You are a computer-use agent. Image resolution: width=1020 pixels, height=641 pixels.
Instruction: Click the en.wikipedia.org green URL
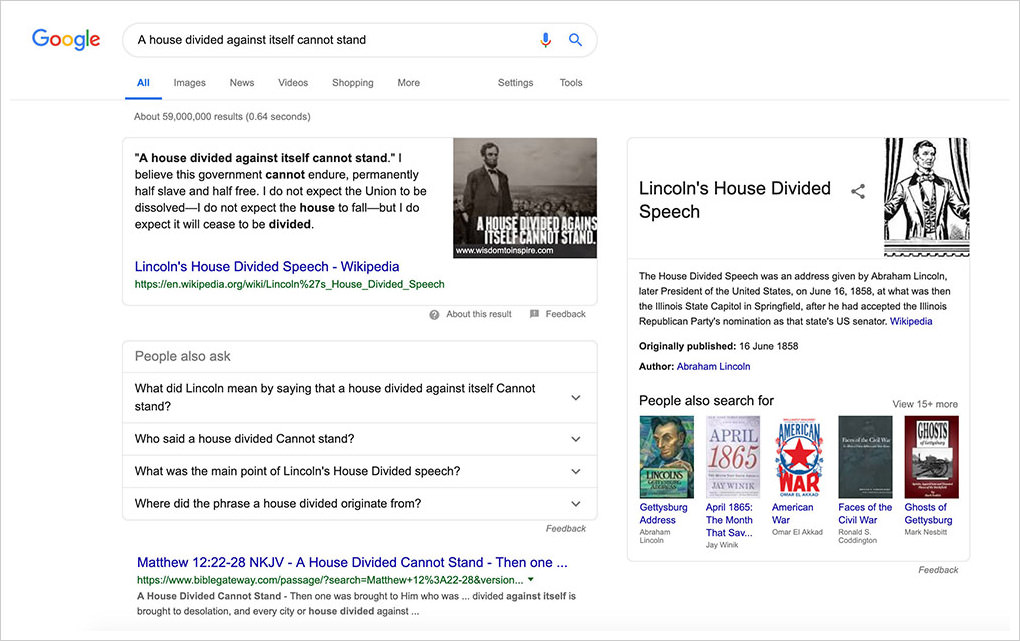289,284
